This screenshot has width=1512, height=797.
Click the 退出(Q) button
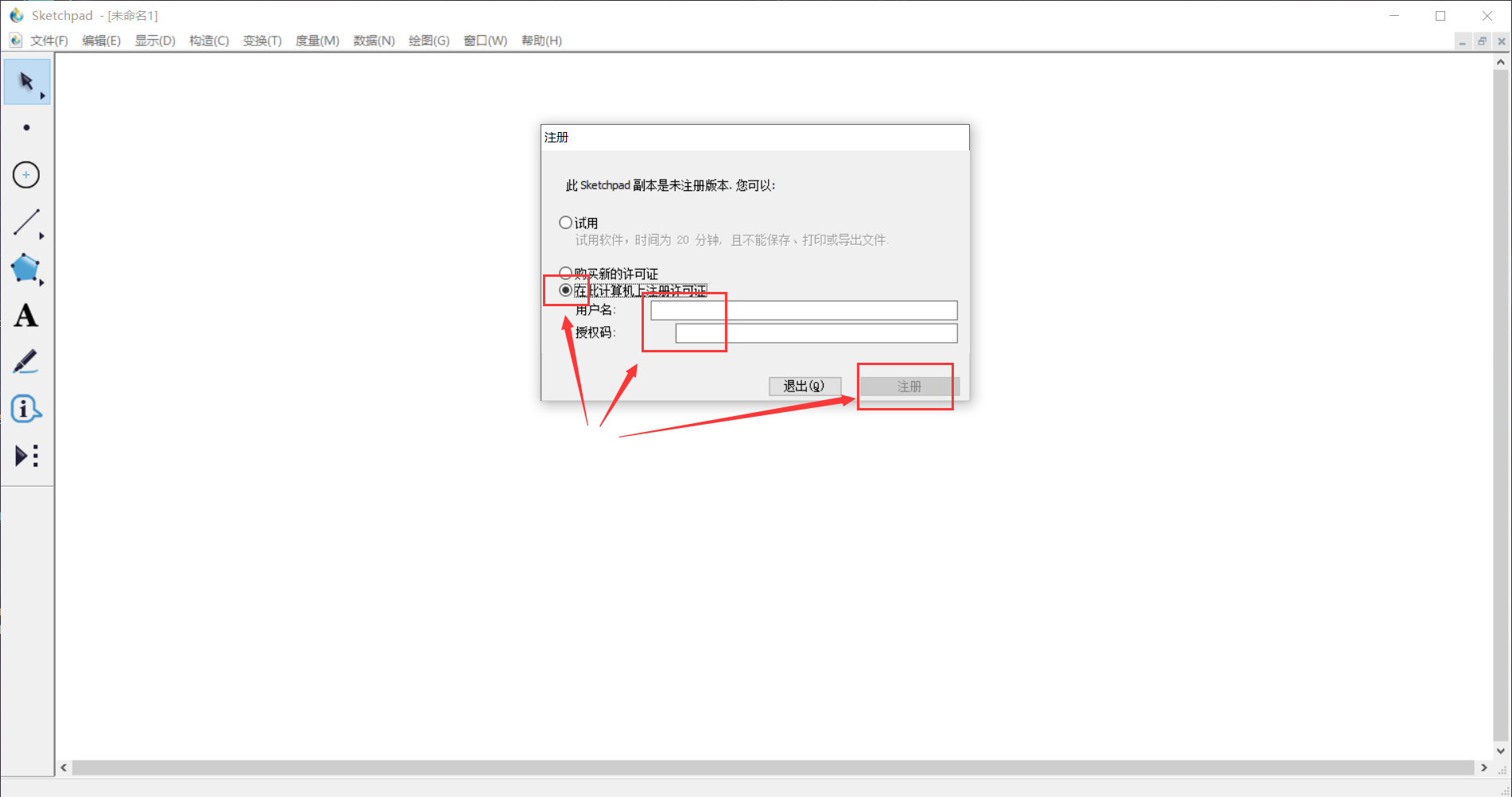(804, 386)
